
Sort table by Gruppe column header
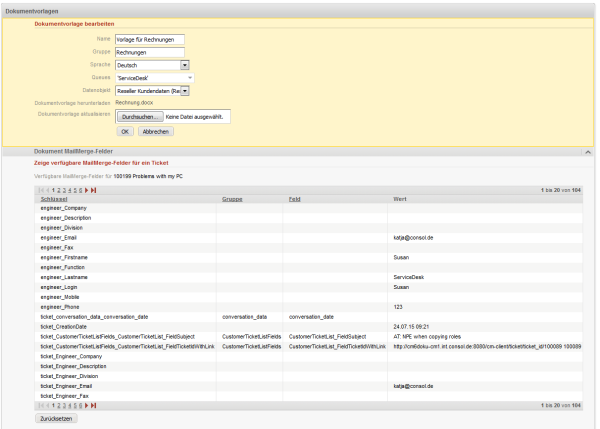point(232,199)
